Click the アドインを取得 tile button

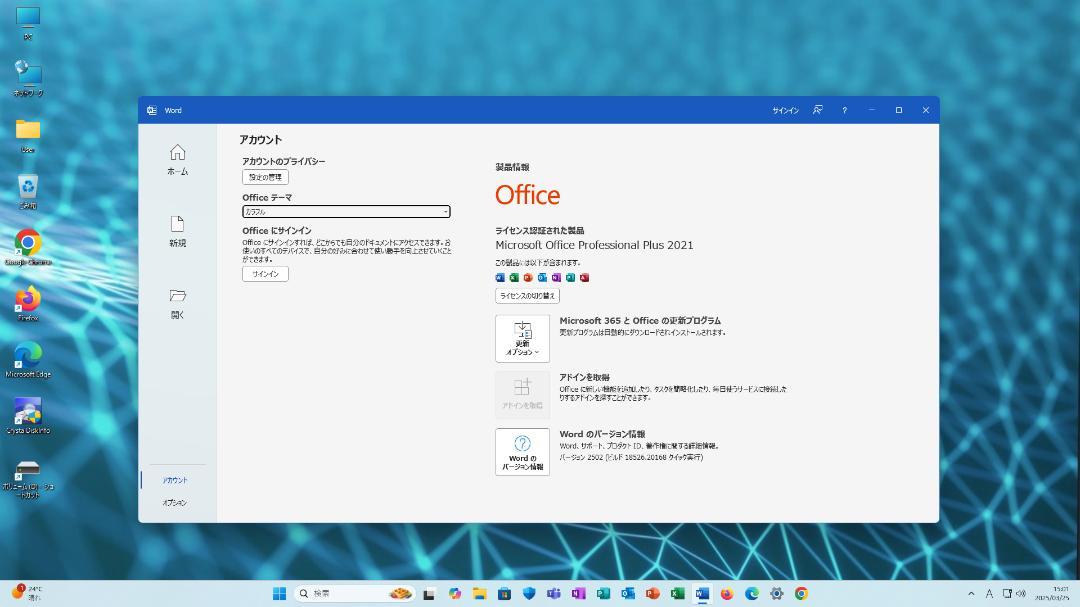click(522, 395)
